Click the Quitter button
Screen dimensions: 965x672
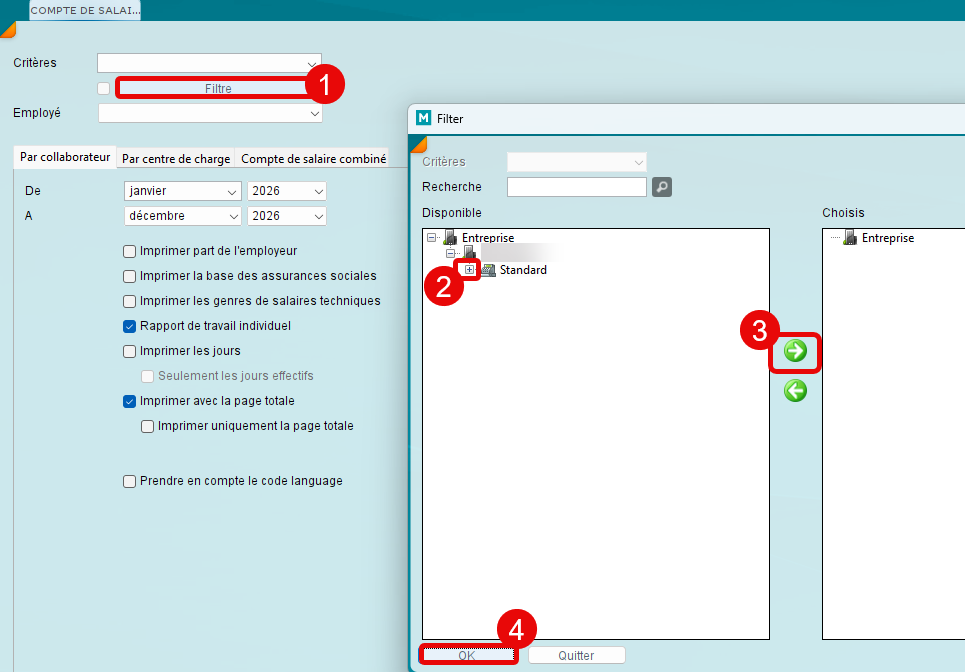pos(576,656)
